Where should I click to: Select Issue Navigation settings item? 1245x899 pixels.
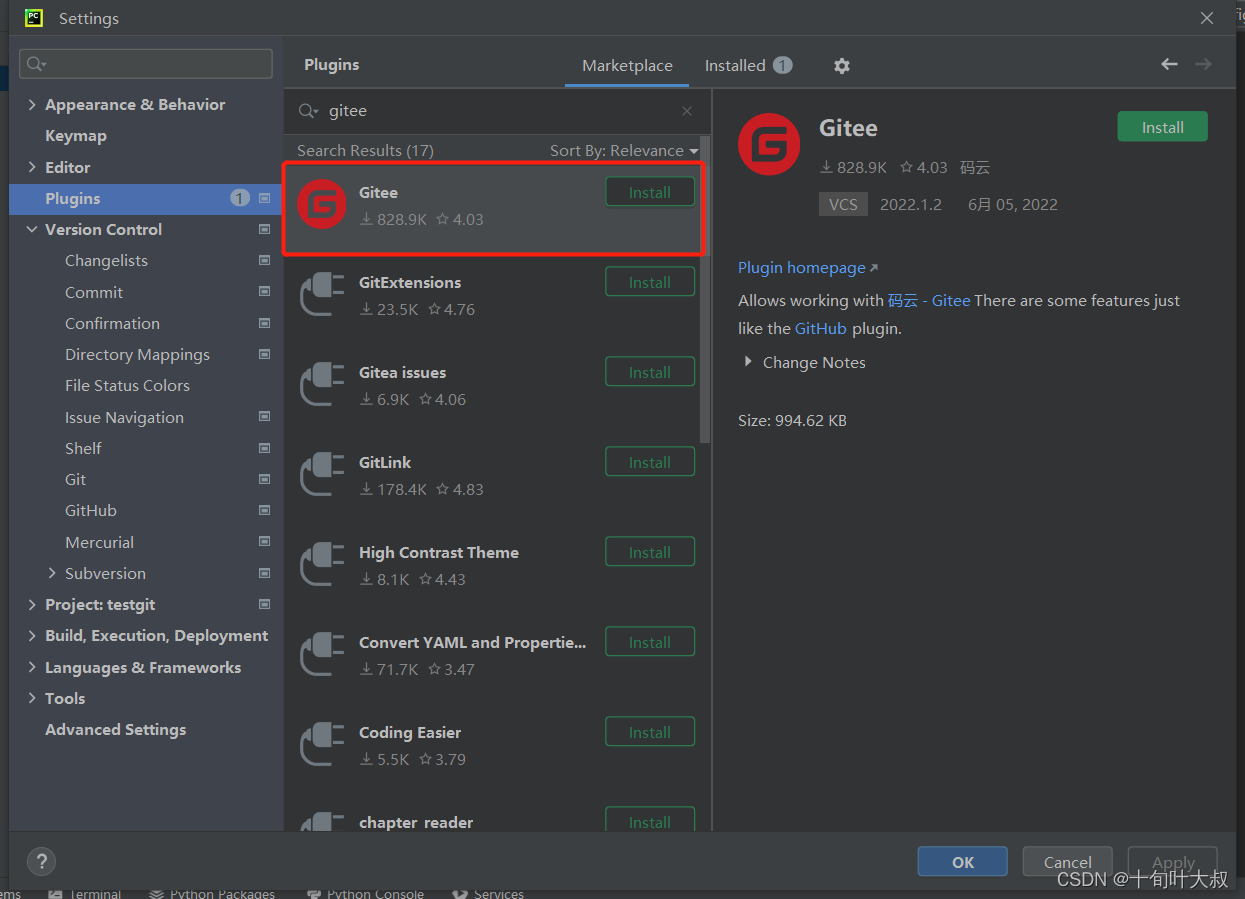click(x=124, y=417)
